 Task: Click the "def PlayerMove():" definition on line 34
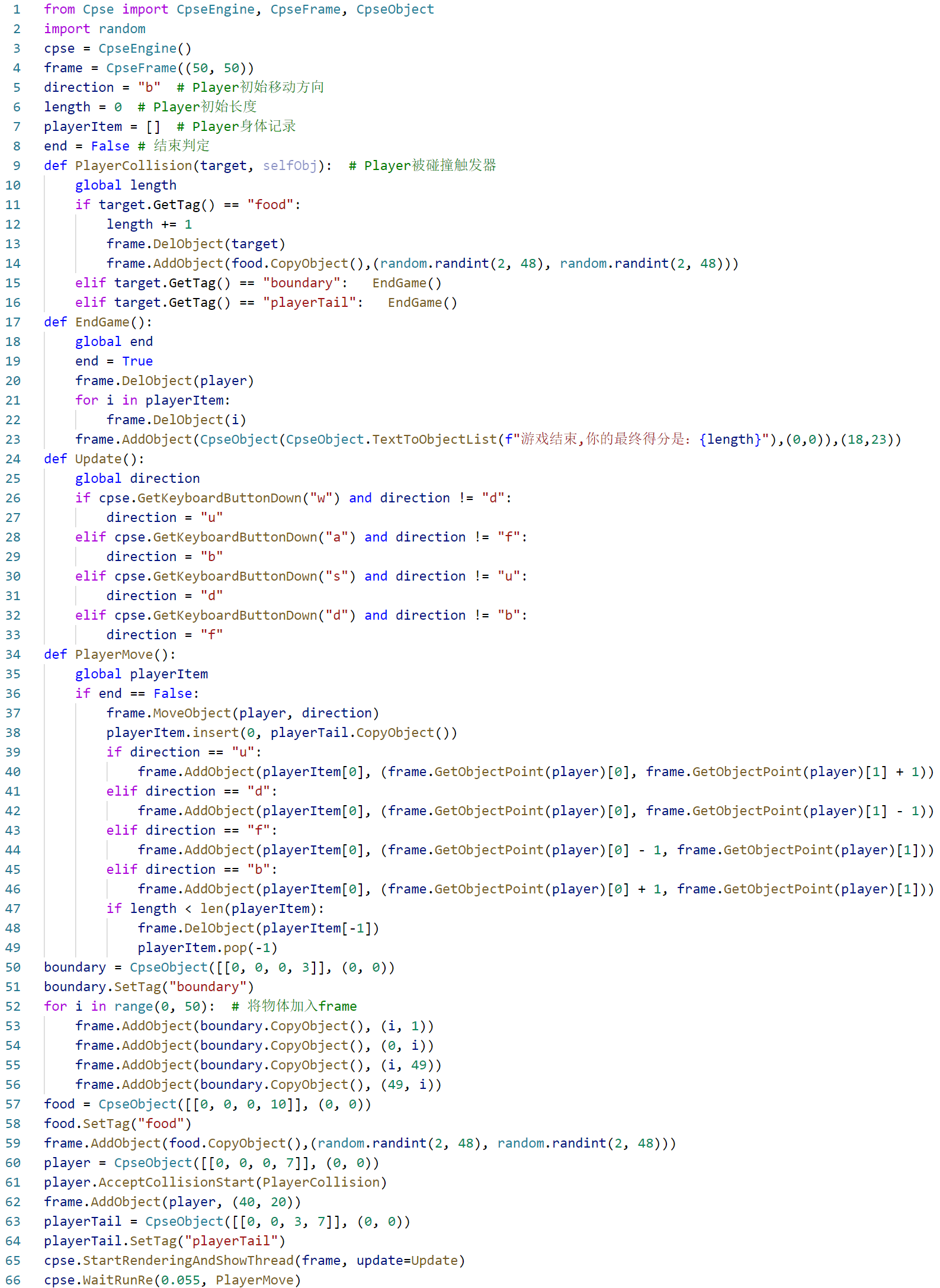pos(110,655)
